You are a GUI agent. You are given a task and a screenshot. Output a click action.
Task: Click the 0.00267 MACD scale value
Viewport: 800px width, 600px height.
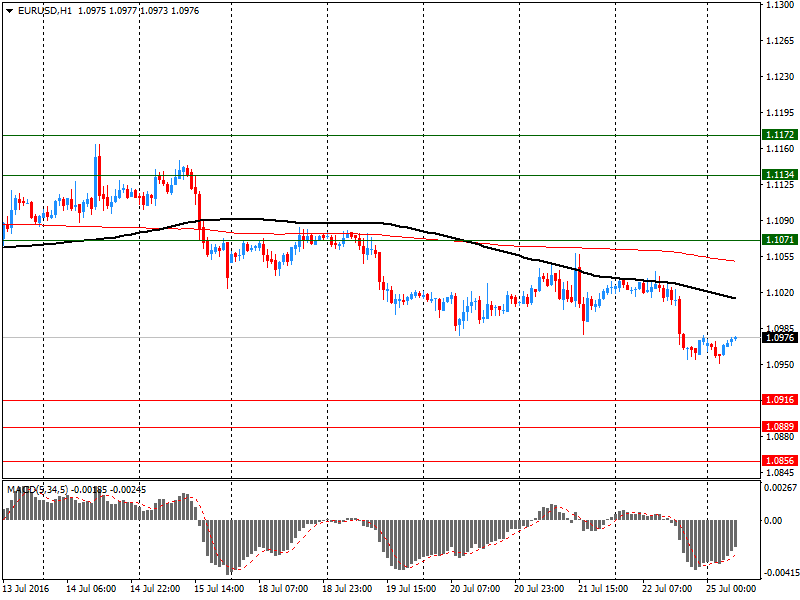780,488
